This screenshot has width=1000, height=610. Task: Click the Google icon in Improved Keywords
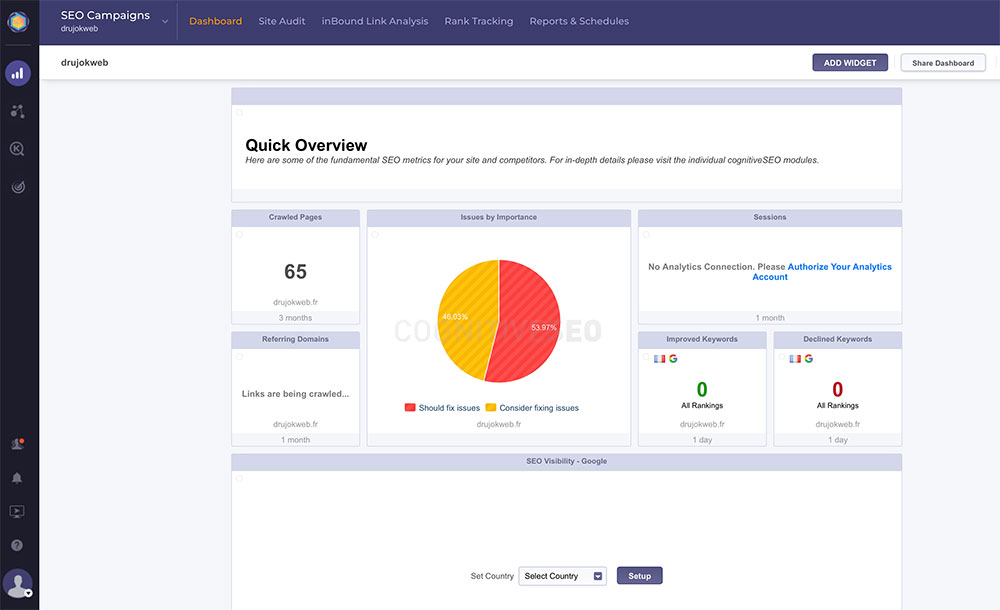[x=673, y=359]
